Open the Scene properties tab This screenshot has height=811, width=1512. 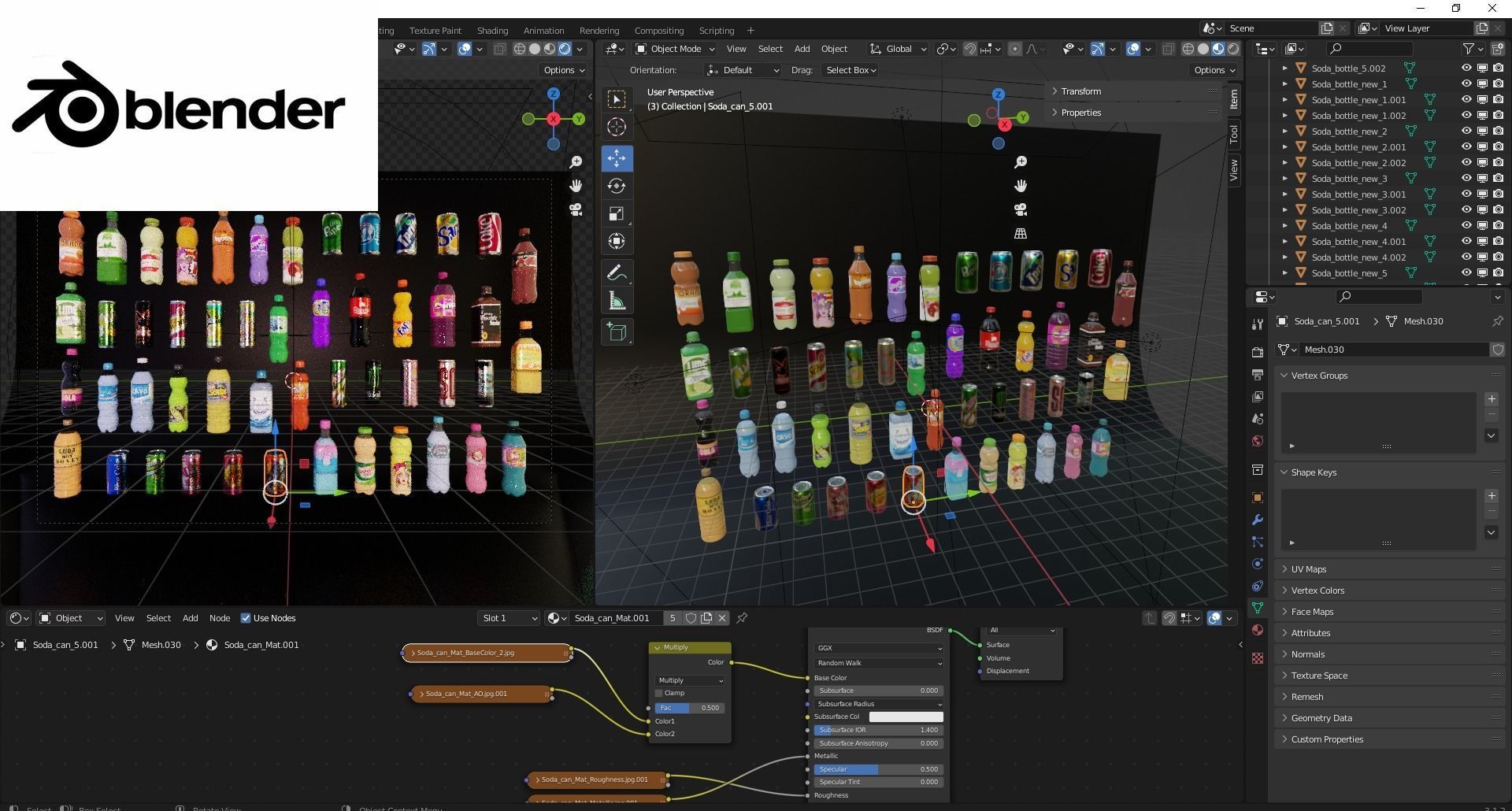tap(1257, 418)
